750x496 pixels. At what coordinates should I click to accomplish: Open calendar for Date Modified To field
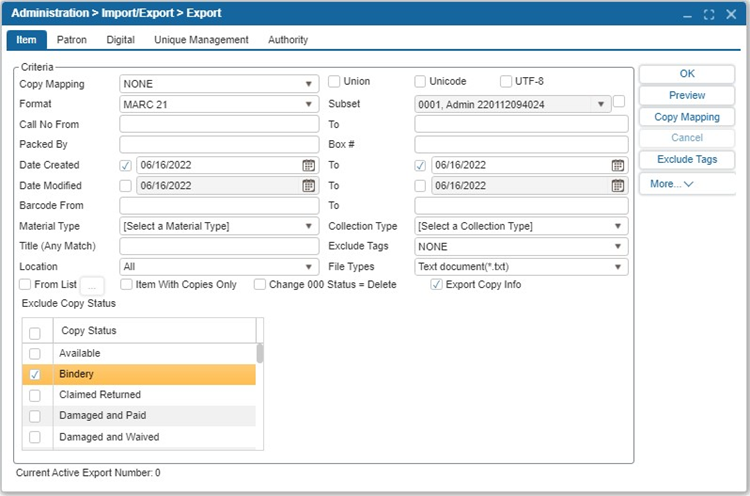coord(618,186)
